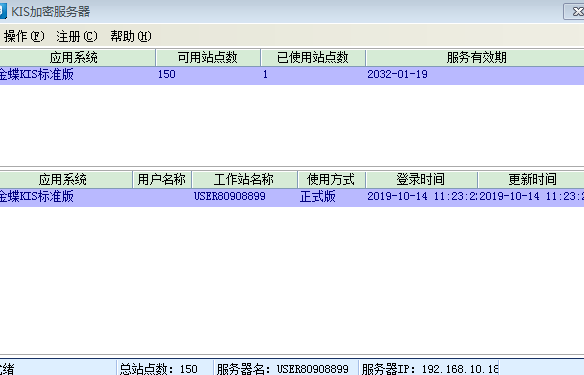
Task: Click the 服务有效期 column header
Action: pyautogui.click(x=475, y=57)
